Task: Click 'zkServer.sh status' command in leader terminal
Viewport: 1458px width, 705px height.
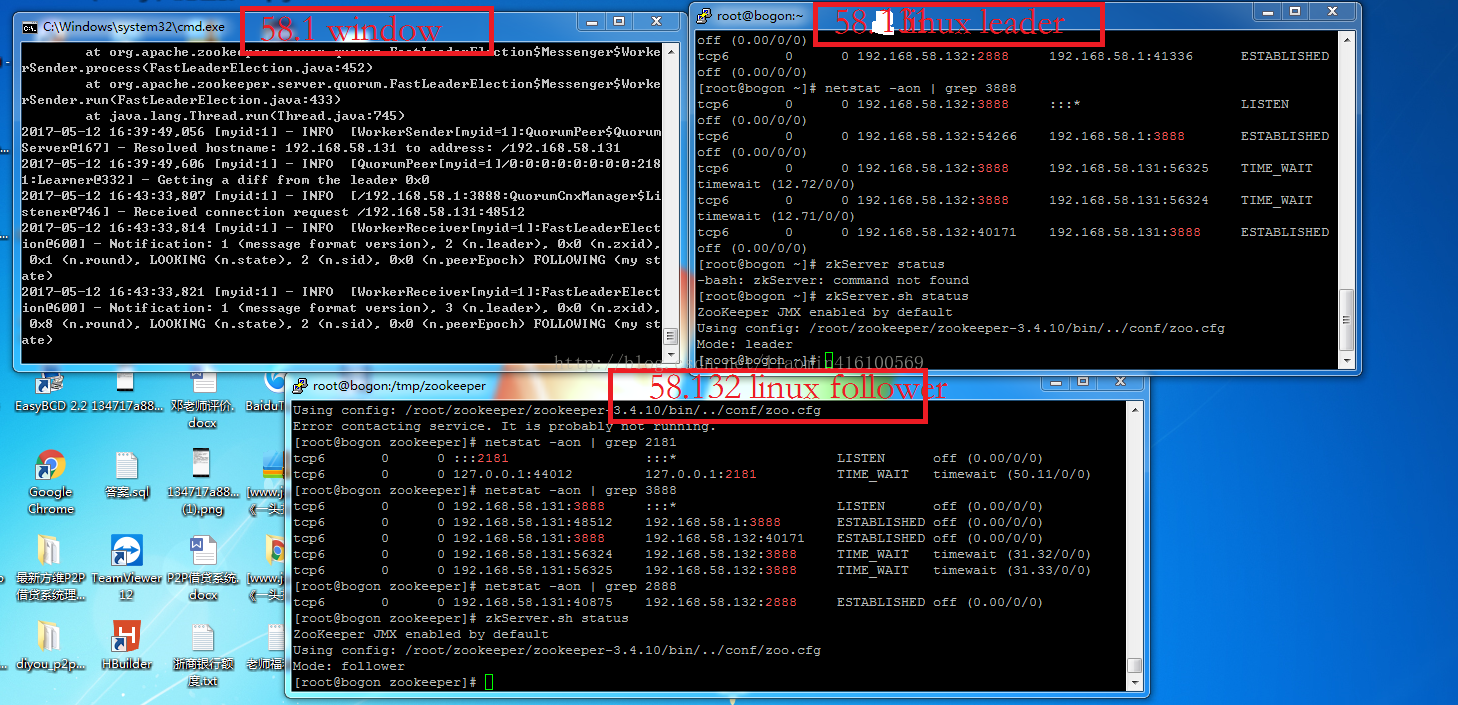Action: [897, 296]
